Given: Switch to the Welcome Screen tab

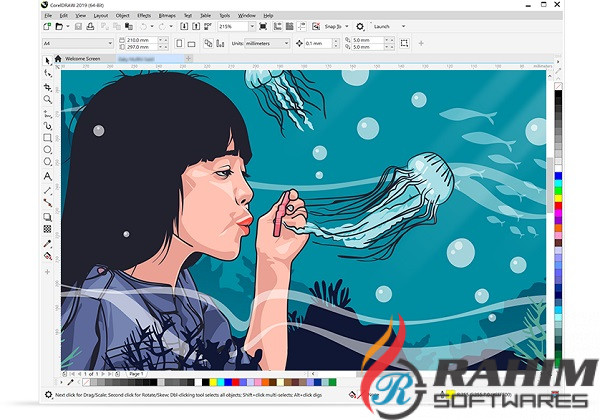Looking at the screenshot, I should tap(83, 59).
